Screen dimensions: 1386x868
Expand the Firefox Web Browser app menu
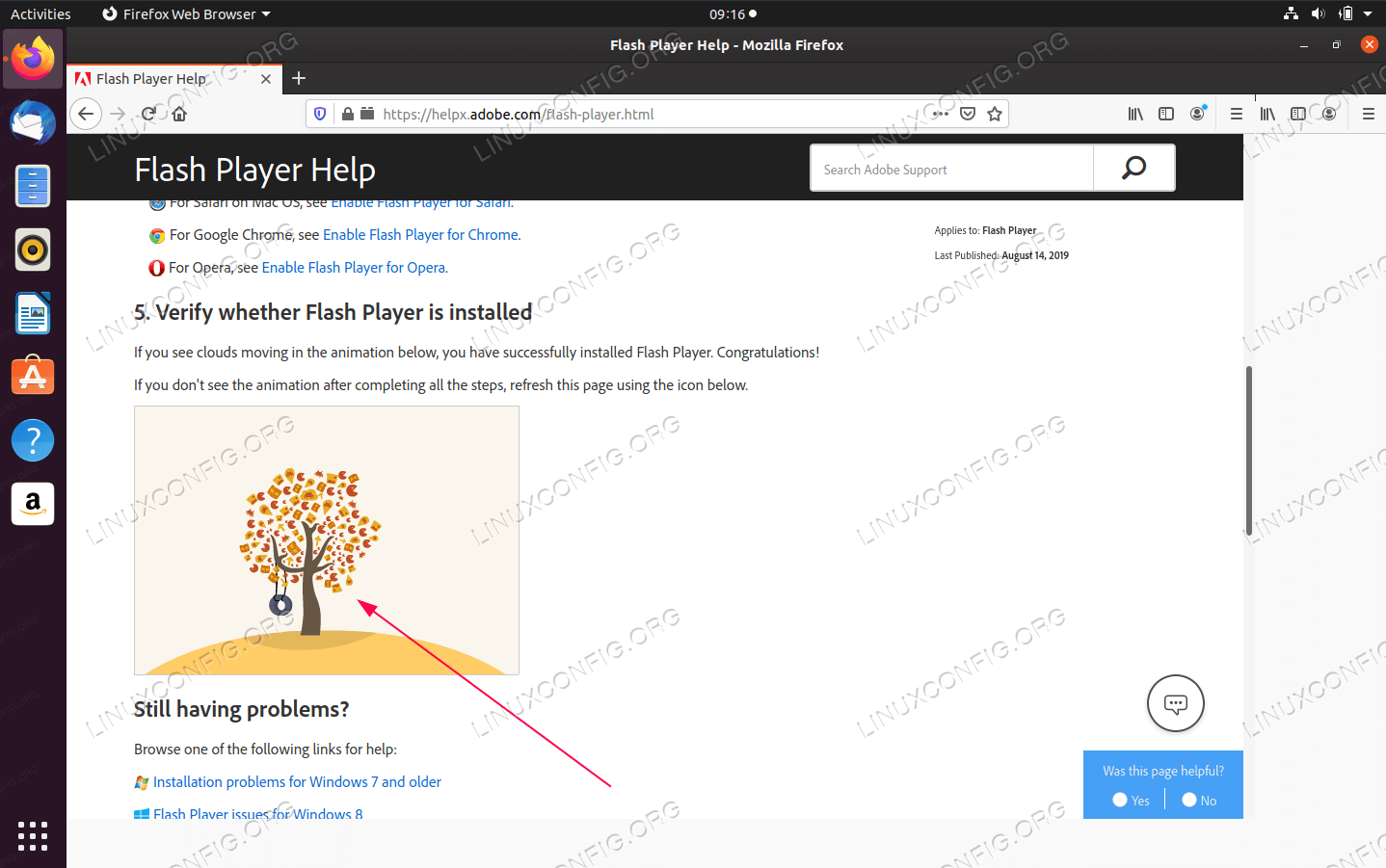[x=186, y=13]
